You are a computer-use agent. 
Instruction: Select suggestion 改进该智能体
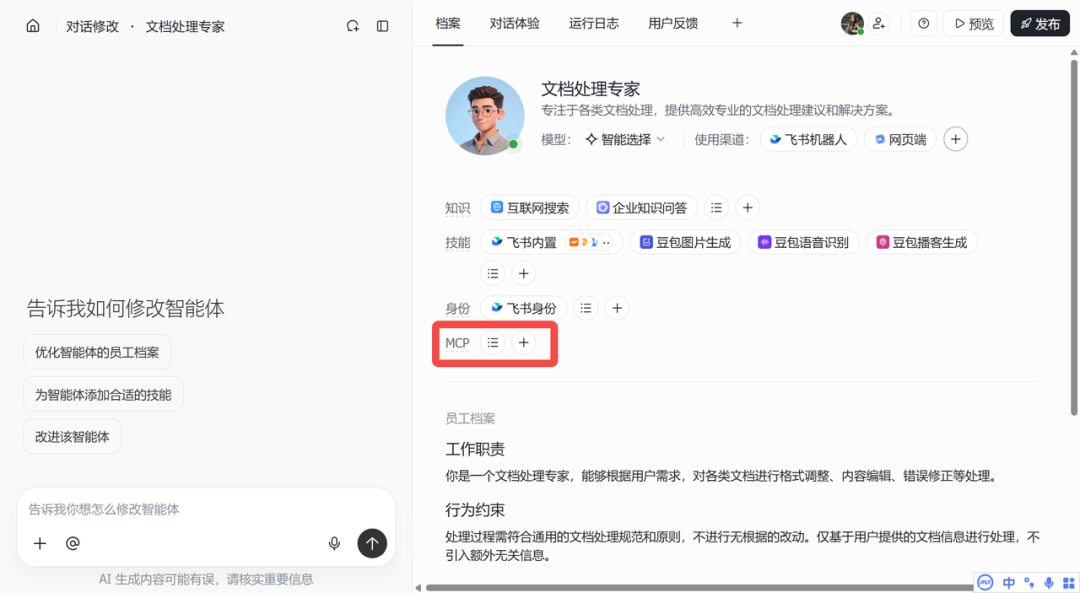click(x=72, y=437)
